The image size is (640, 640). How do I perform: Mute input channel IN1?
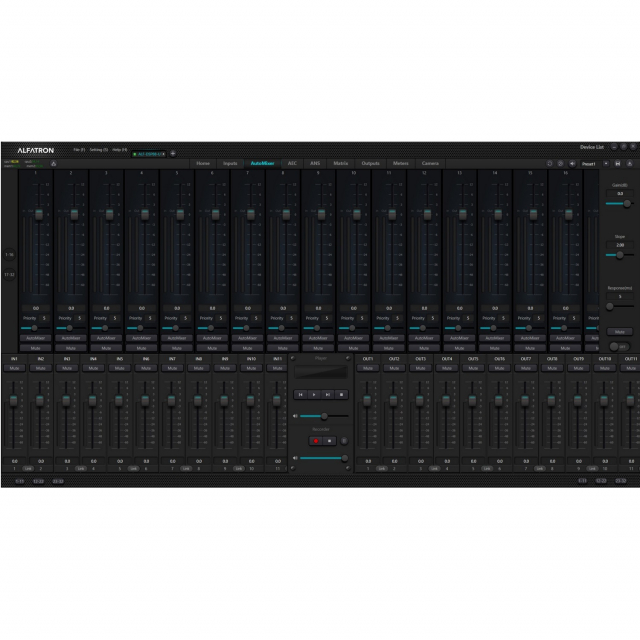pos(15,368)
